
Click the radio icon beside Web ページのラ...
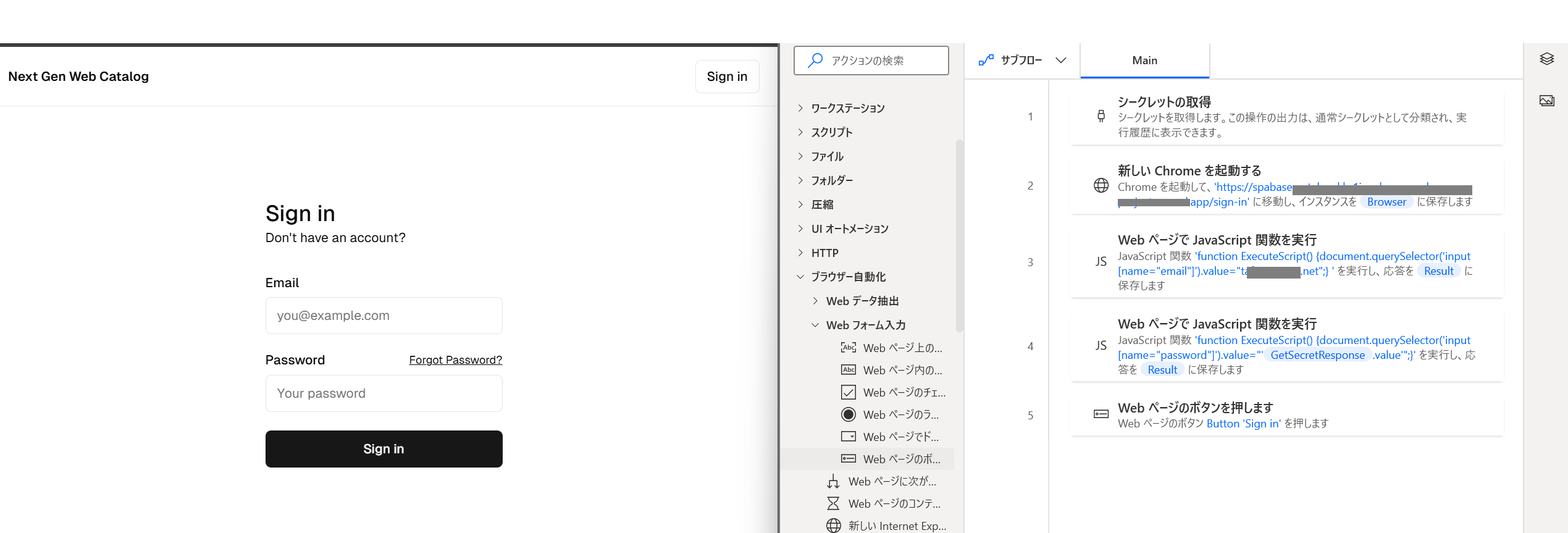pyautogui.click(x=849, y=414)
